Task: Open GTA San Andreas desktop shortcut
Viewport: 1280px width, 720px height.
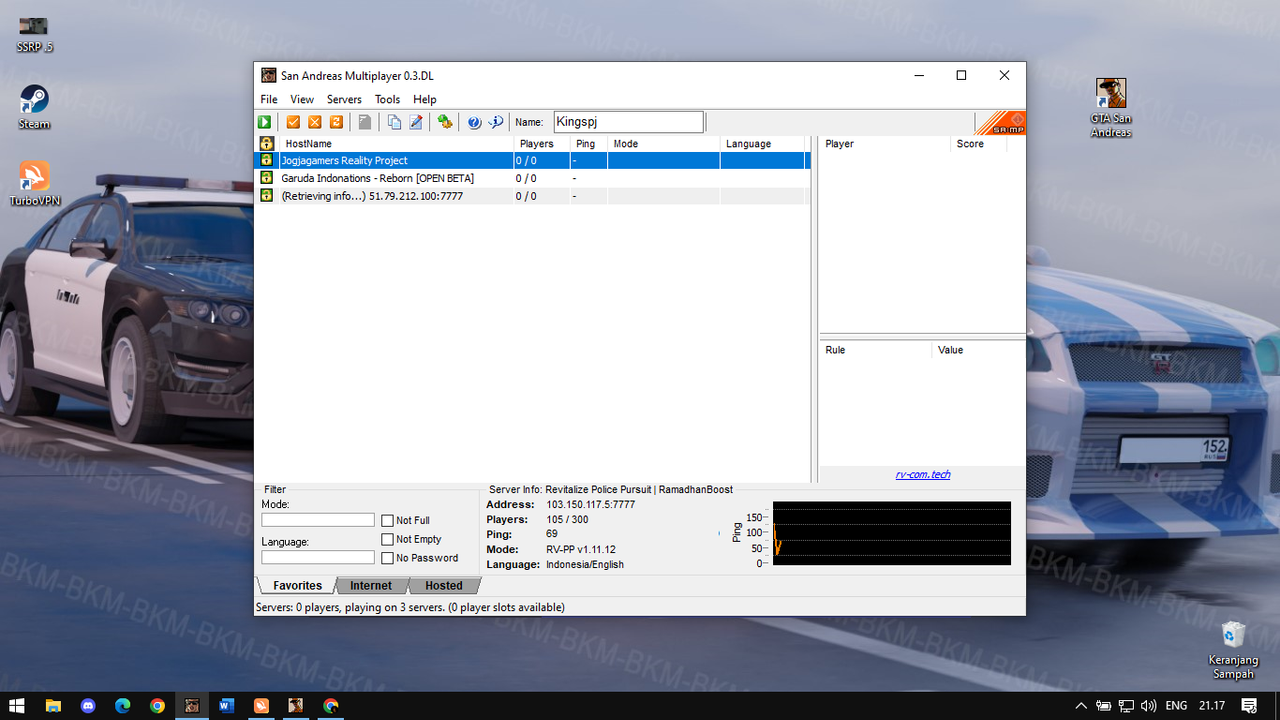Action: (1111, 108)
